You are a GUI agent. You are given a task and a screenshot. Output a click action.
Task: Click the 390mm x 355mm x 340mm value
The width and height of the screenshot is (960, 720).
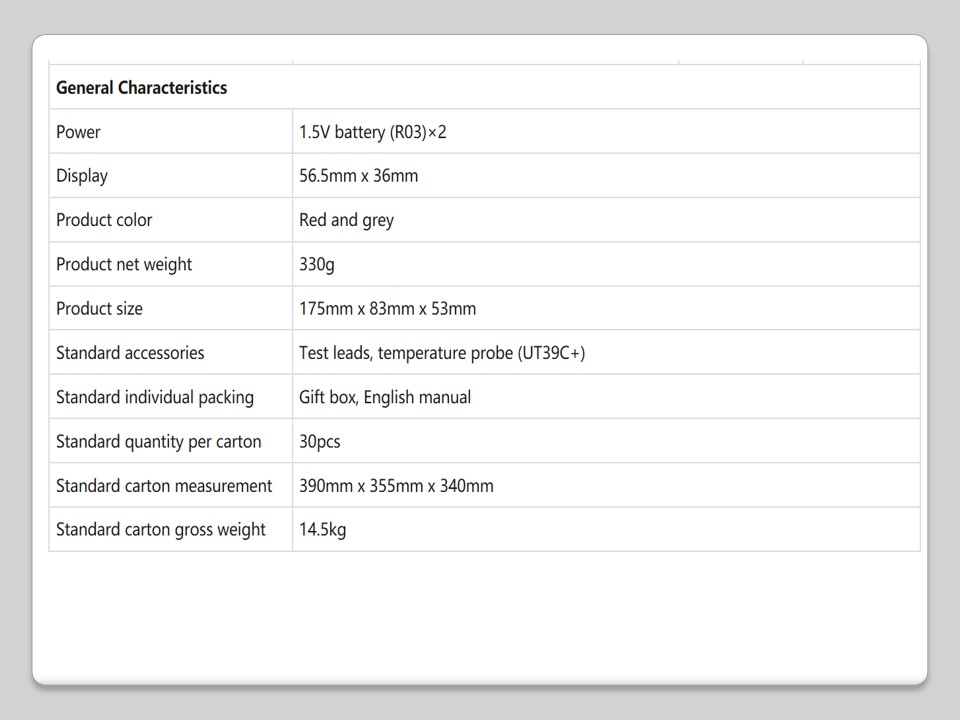click(x=396, y=486)
